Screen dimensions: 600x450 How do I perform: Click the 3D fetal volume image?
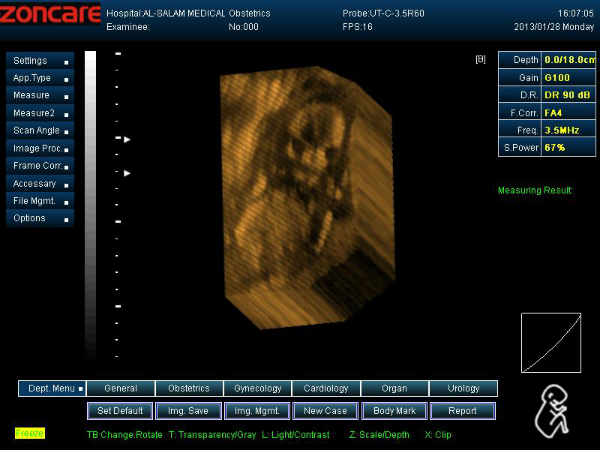(307, 197)
